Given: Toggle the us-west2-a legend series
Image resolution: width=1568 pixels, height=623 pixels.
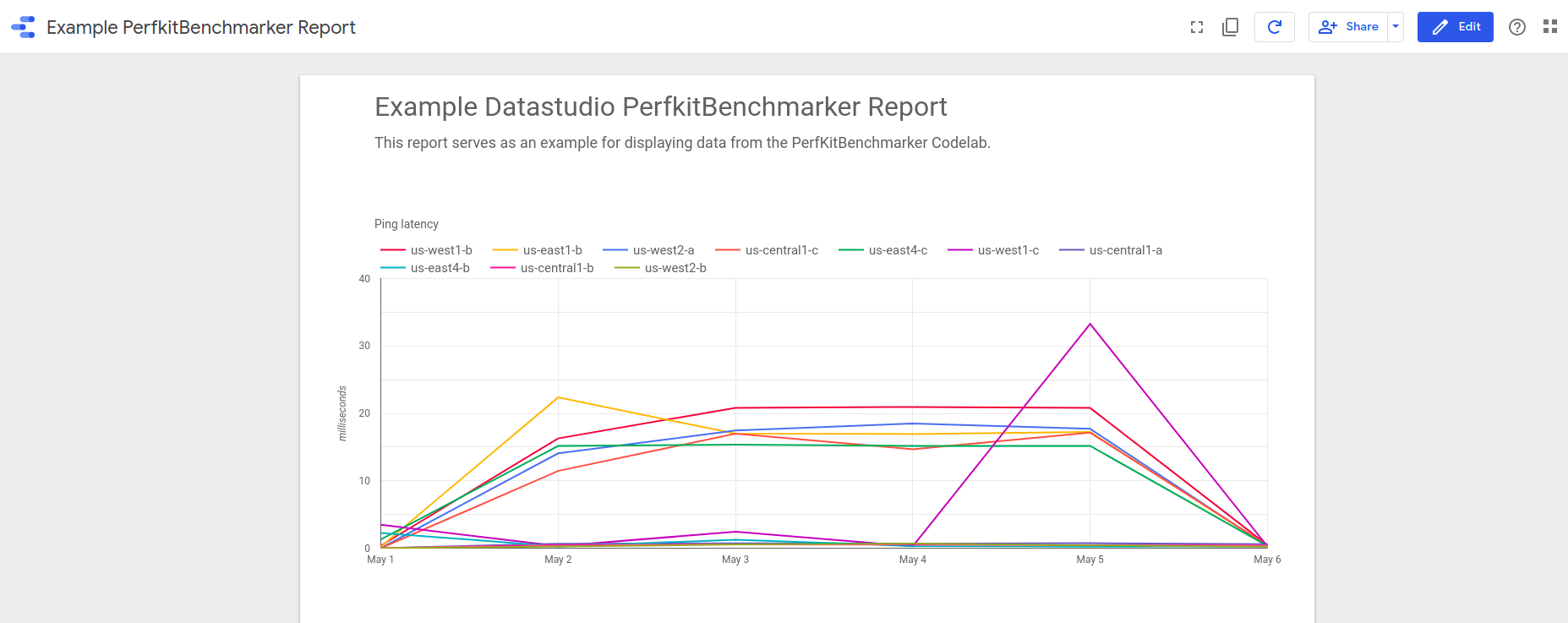Looking at the screenshot, I should pyautogui.click(x=649, y=250).
